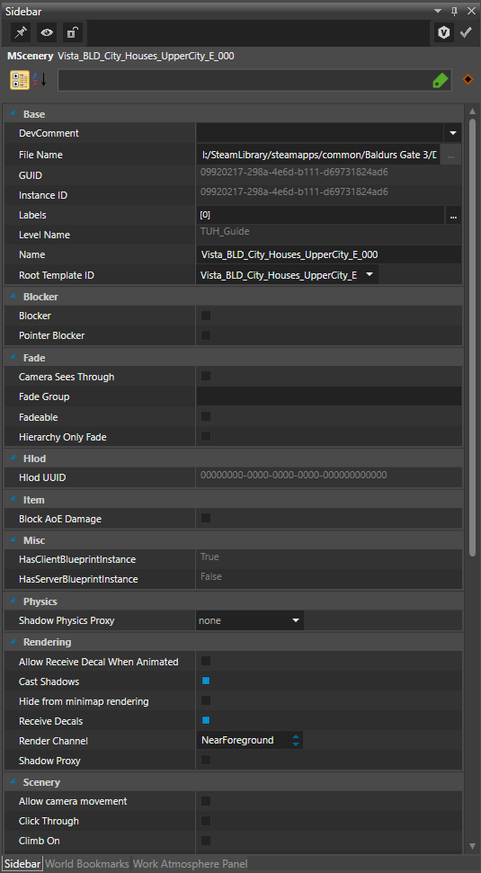The width and height of the screenshot is (481, 873).
Task: Enable Camera Sees Through checkbox
Action: click(x=206, y=376)
